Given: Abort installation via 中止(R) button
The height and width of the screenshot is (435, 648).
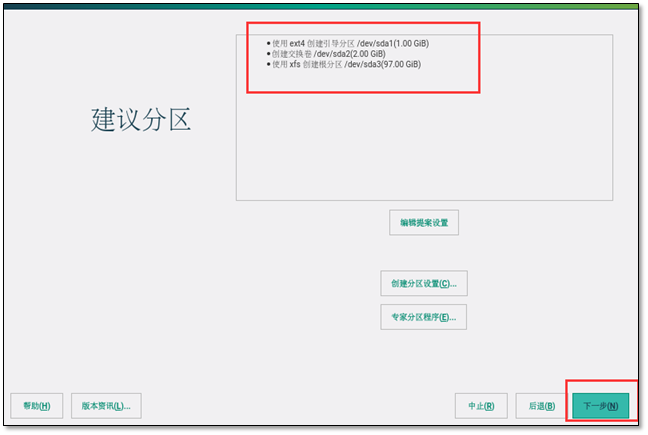Looking at the screenshot, I should click(x=481, y=406).
